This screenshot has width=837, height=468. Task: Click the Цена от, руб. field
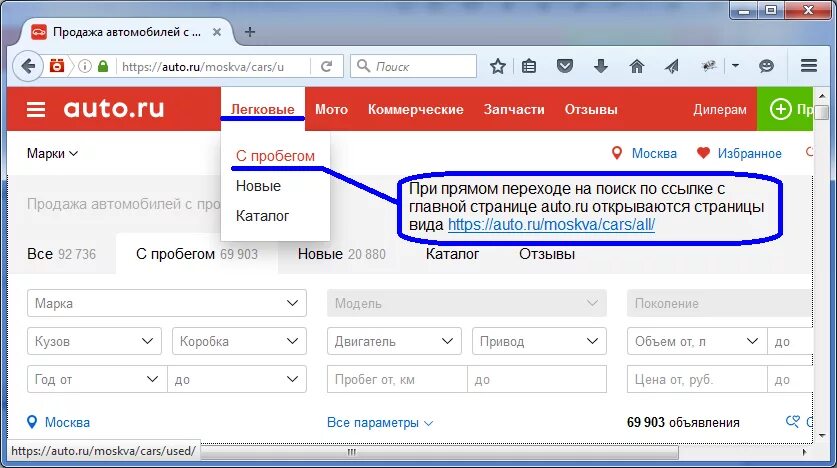pos(697,379)
